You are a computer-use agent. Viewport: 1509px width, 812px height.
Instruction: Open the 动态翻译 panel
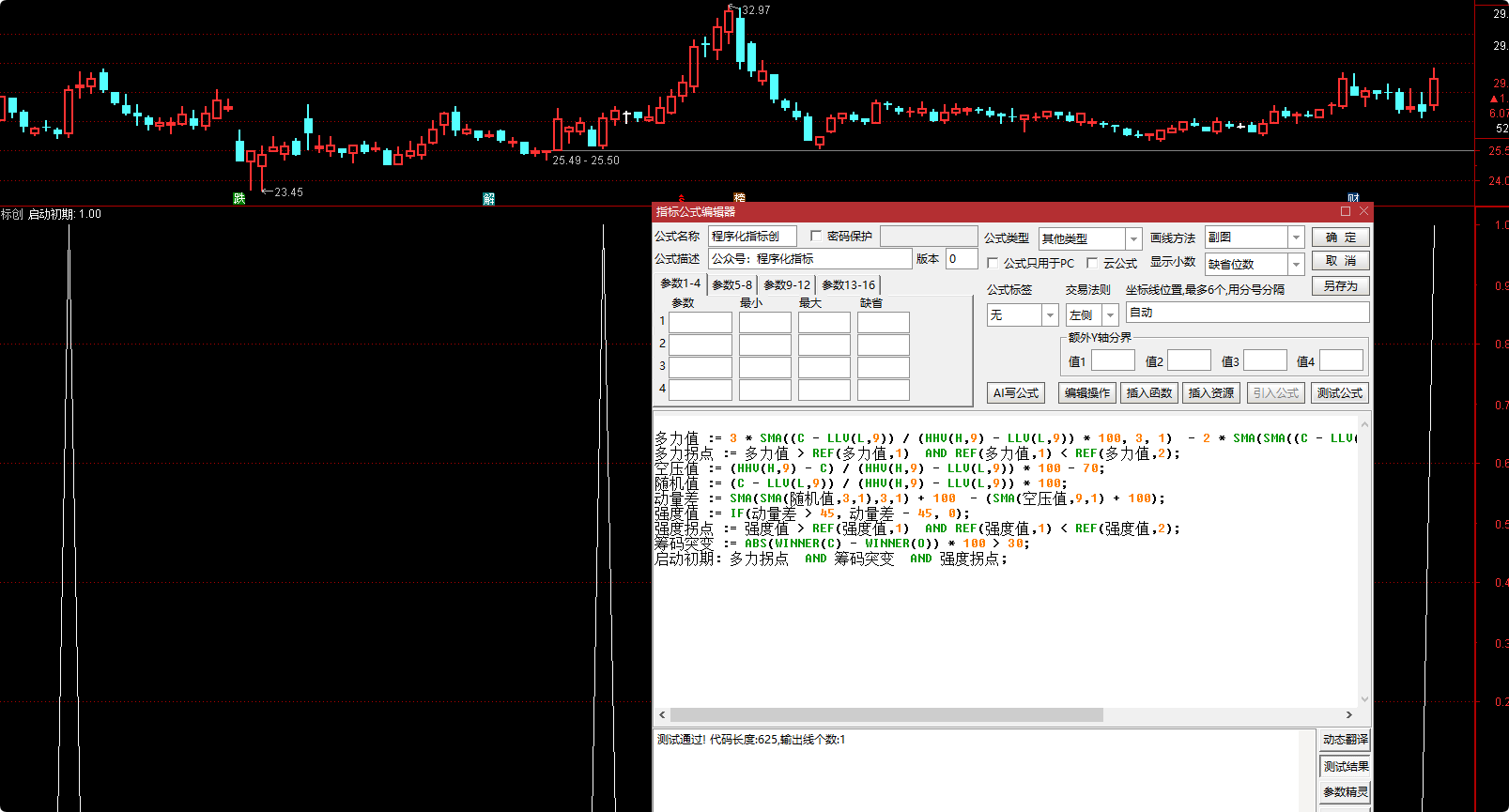pyautogui.click(x=1345, y=740)
